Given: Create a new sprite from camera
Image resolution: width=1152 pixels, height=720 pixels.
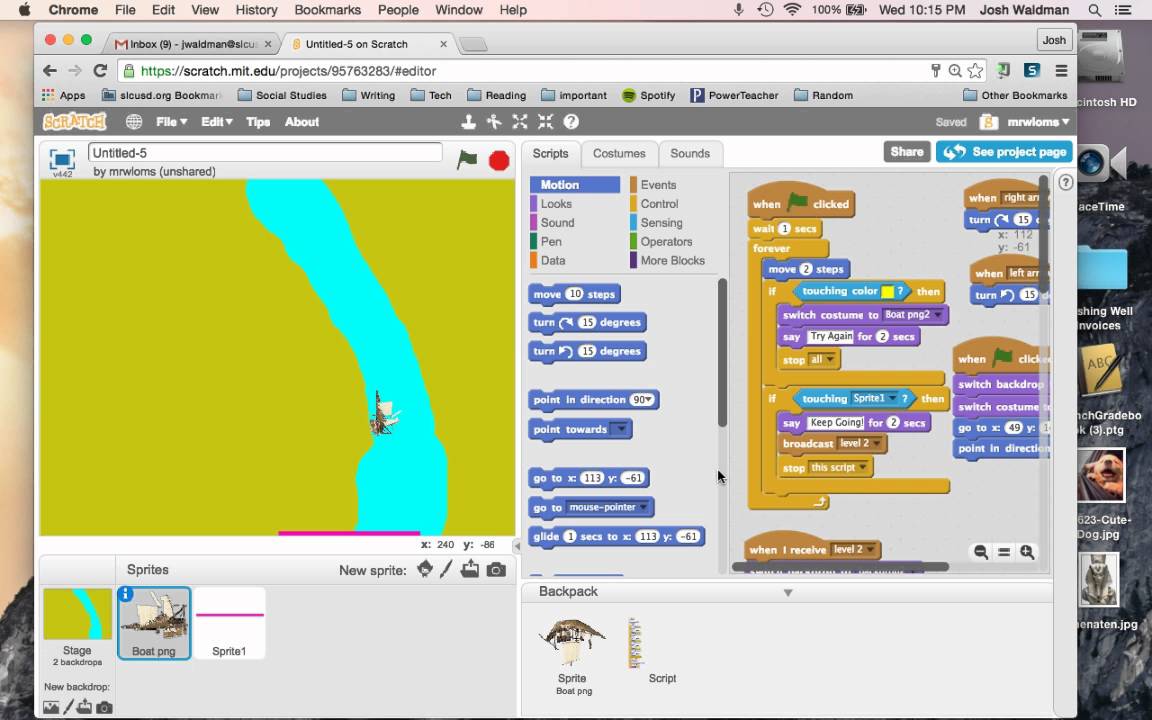Looking at the screenshot, I should pos(496,569).
